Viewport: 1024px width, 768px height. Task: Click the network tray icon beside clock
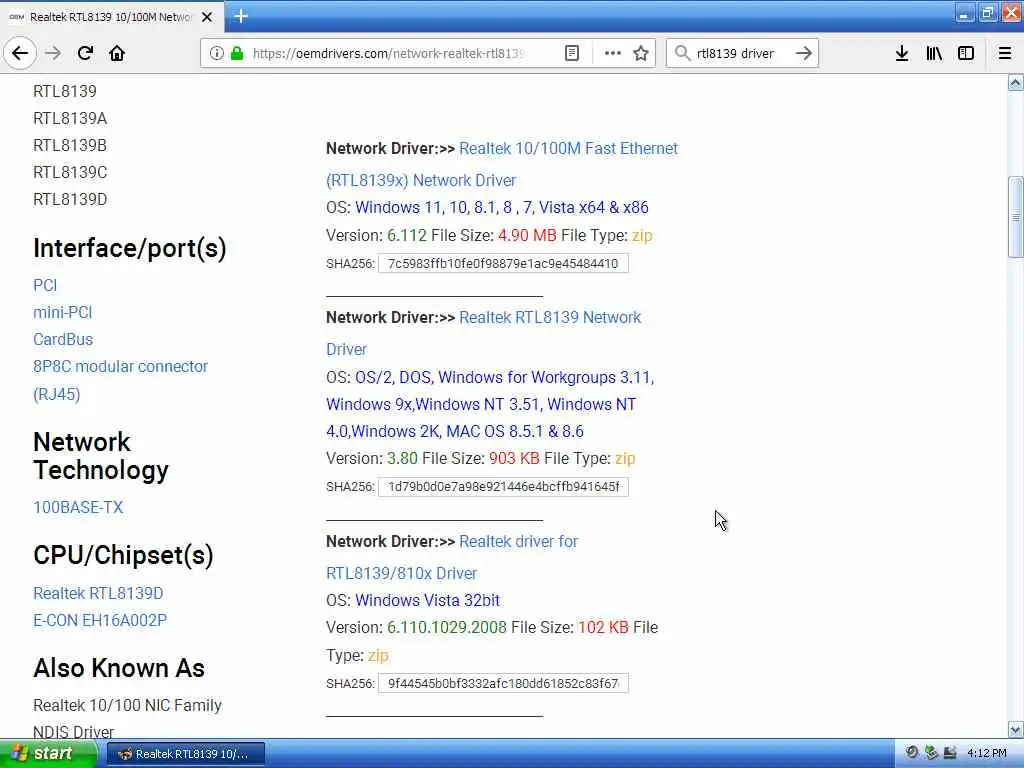click(x=950, y=753)
